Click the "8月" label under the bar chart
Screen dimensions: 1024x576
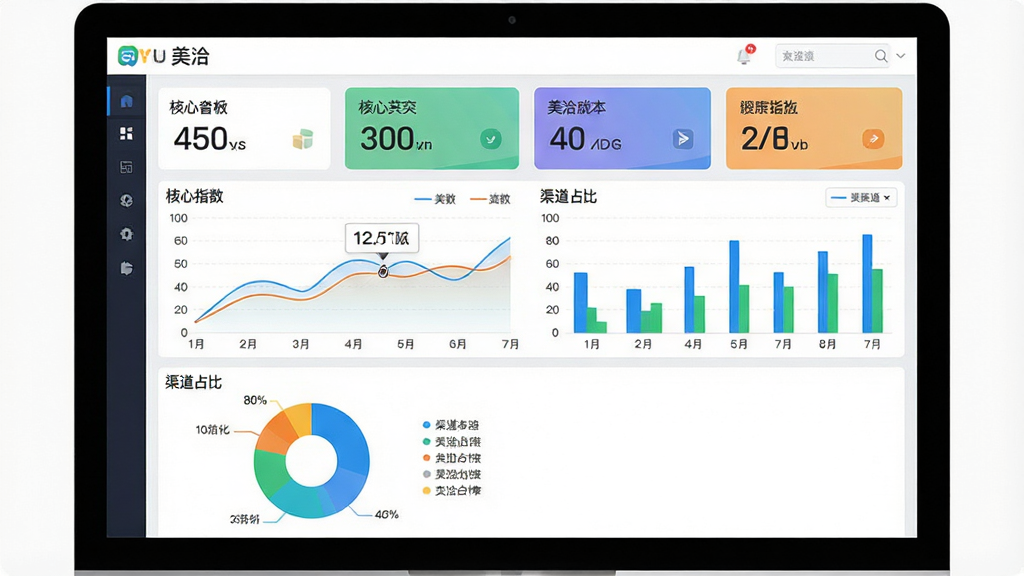827,344
